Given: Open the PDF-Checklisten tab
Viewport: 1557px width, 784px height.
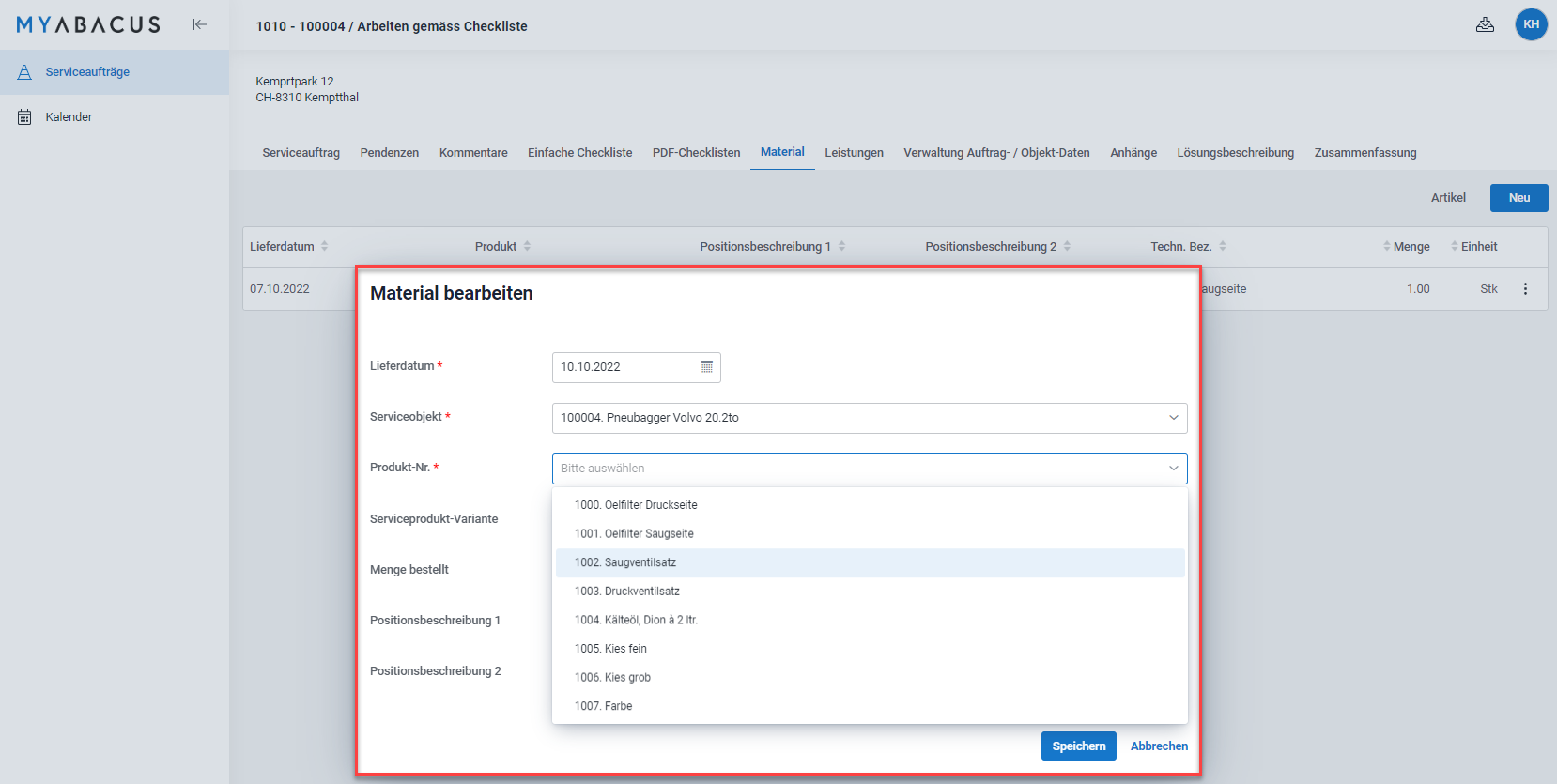Looking at the screenshot, I should [x=696, y=153].
